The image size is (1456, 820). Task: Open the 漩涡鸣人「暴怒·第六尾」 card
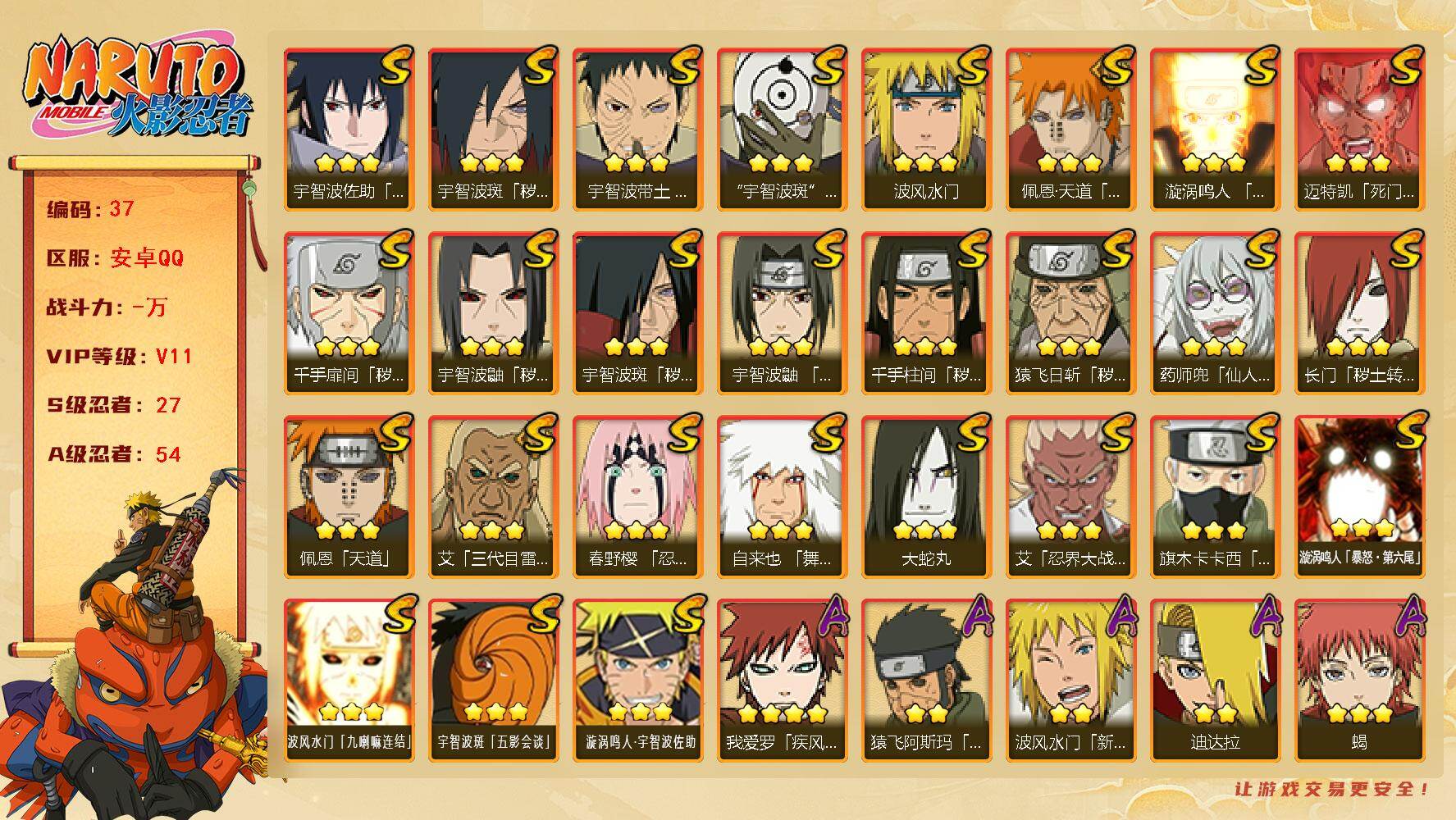pos(1359,497)
